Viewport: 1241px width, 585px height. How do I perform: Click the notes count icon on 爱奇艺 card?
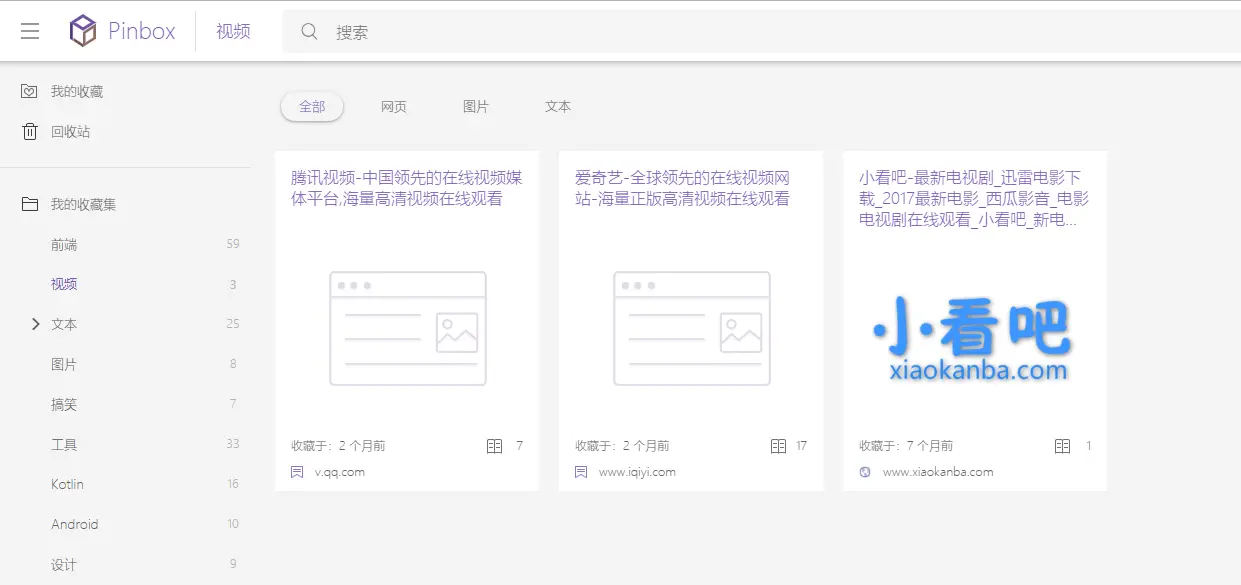(x=777, y=446)
